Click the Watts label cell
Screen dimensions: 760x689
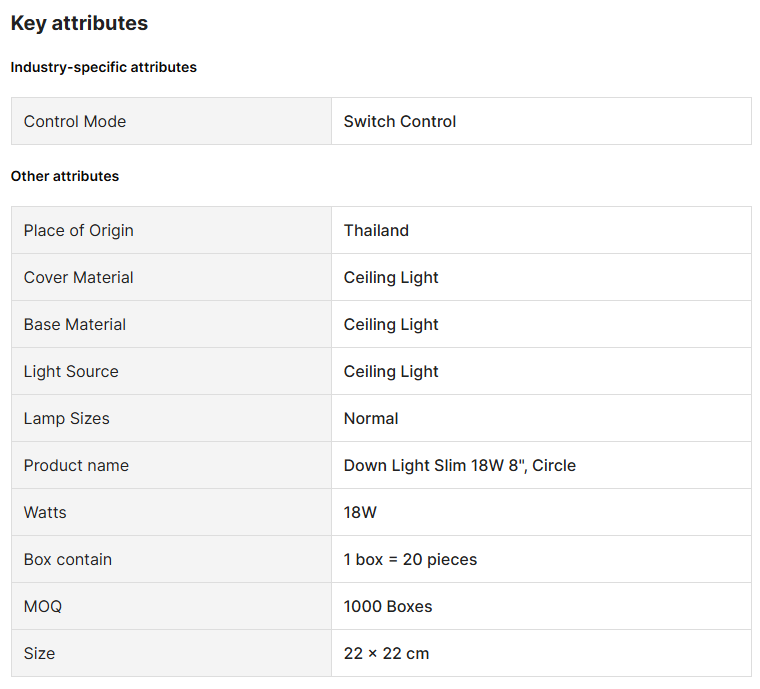(x=45, y=512)
